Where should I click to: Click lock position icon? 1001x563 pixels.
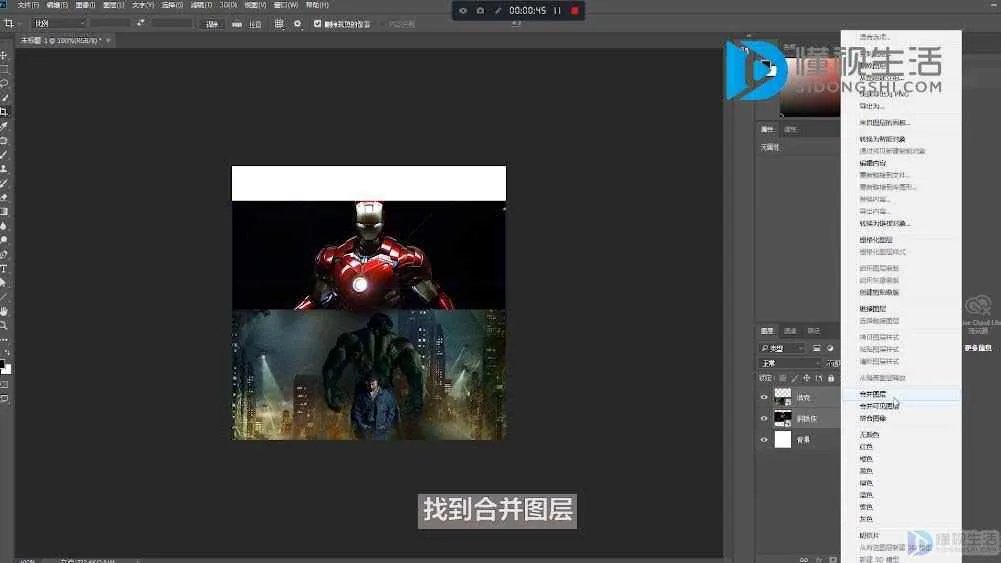point(806,379)
